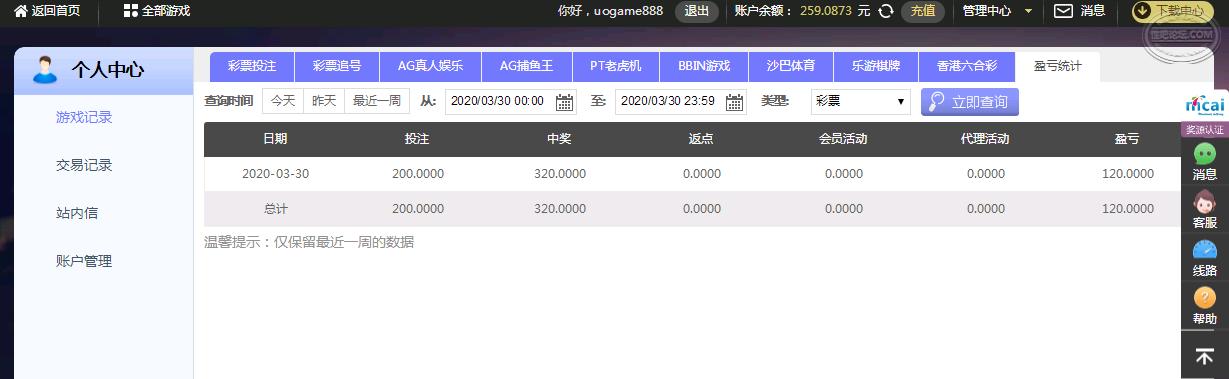Screen dimensions: 1229x379
Task: Click the home icon beside 返回首页
Action: [x=21, y=11]
